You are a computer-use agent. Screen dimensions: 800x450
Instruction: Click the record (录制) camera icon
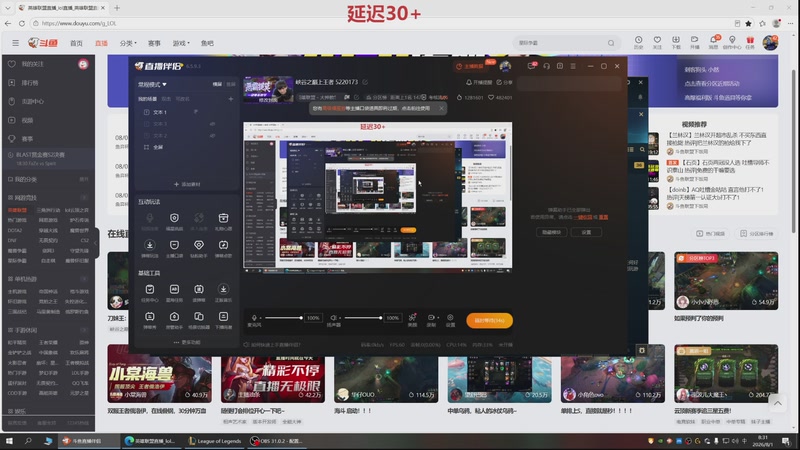coord(431,317)
